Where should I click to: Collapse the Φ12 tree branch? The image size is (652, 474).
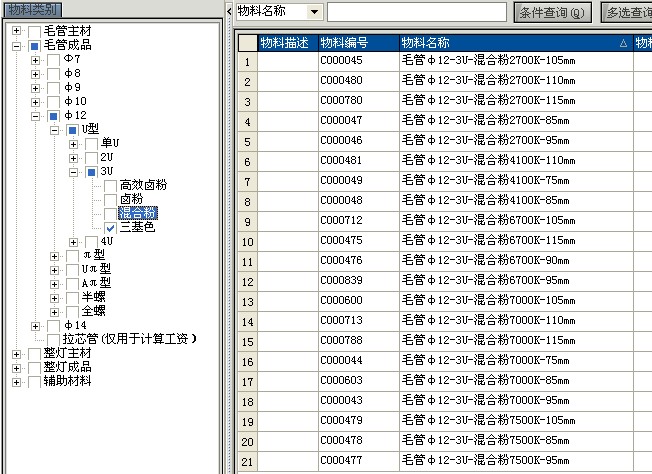click(36, 116)
